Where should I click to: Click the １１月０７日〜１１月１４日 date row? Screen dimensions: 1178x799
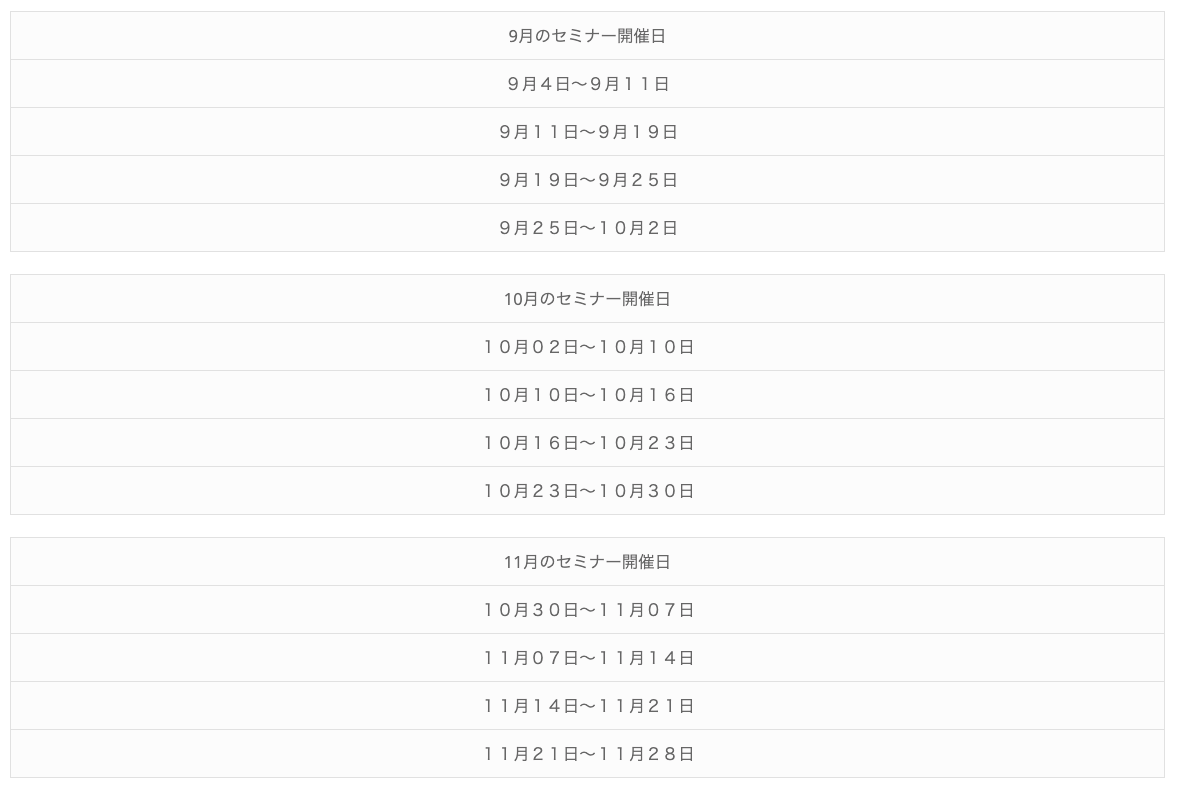(x=587, y=658)
